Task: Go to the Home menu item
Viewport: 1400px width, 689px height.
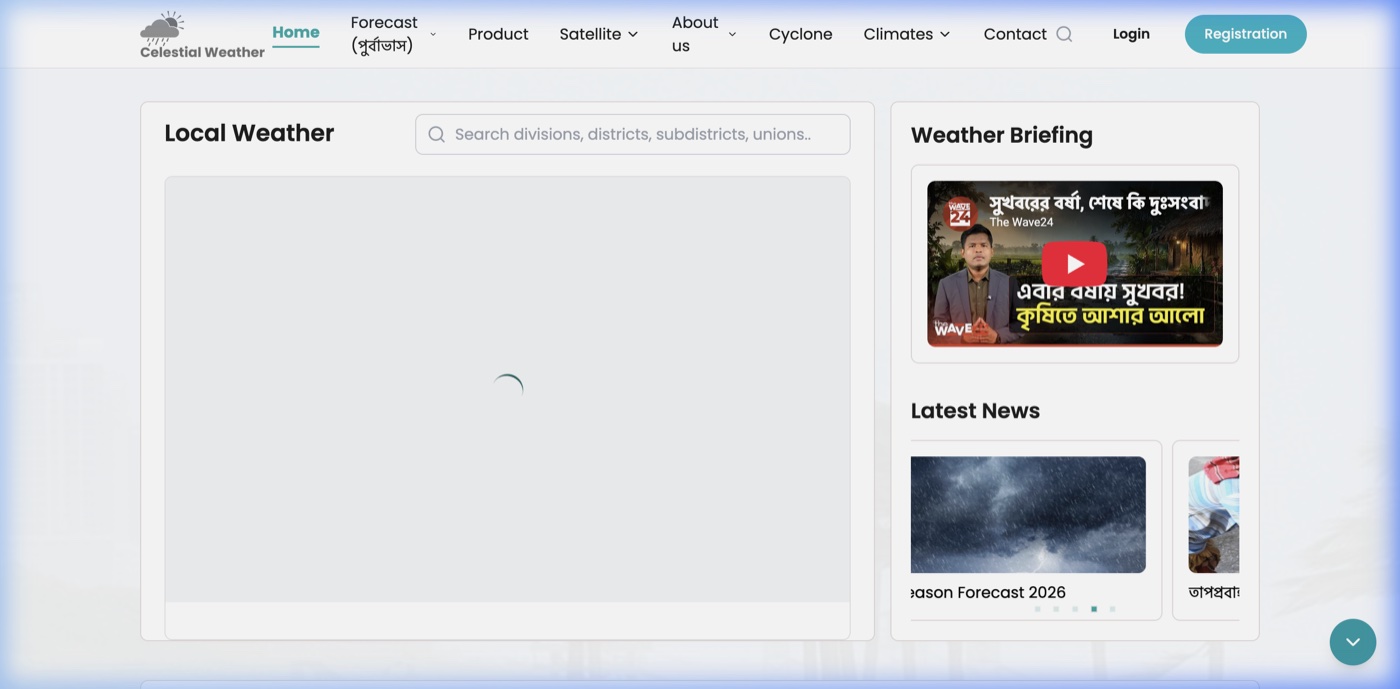Action: [296, 32]
